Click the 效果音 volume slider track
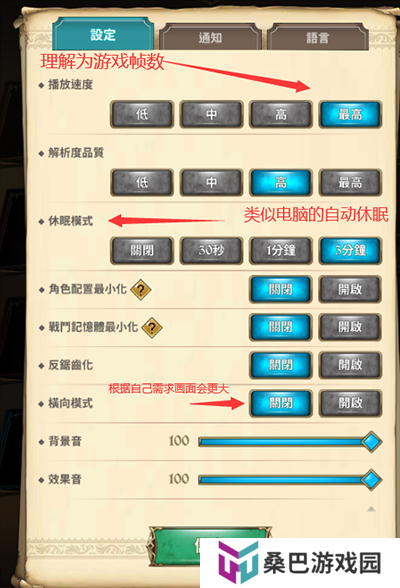Viewport: 400px width, 588px height. (x=285, y=480)
